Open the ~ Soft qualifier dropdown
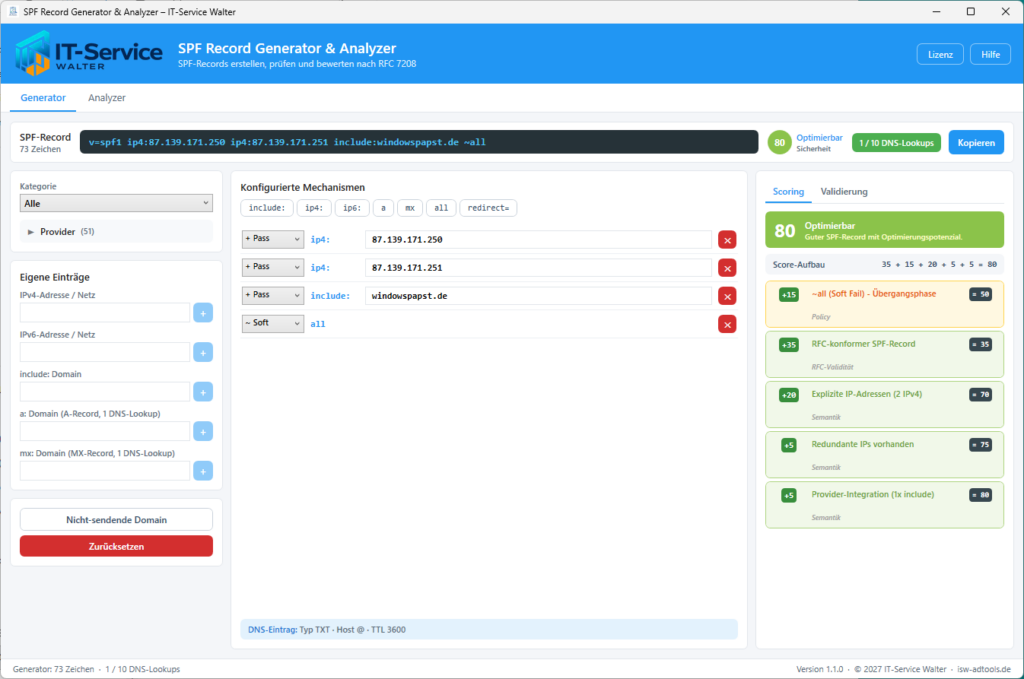This screenshot has height=679, width=1024. pyautogui.click(x=272, y=323)
